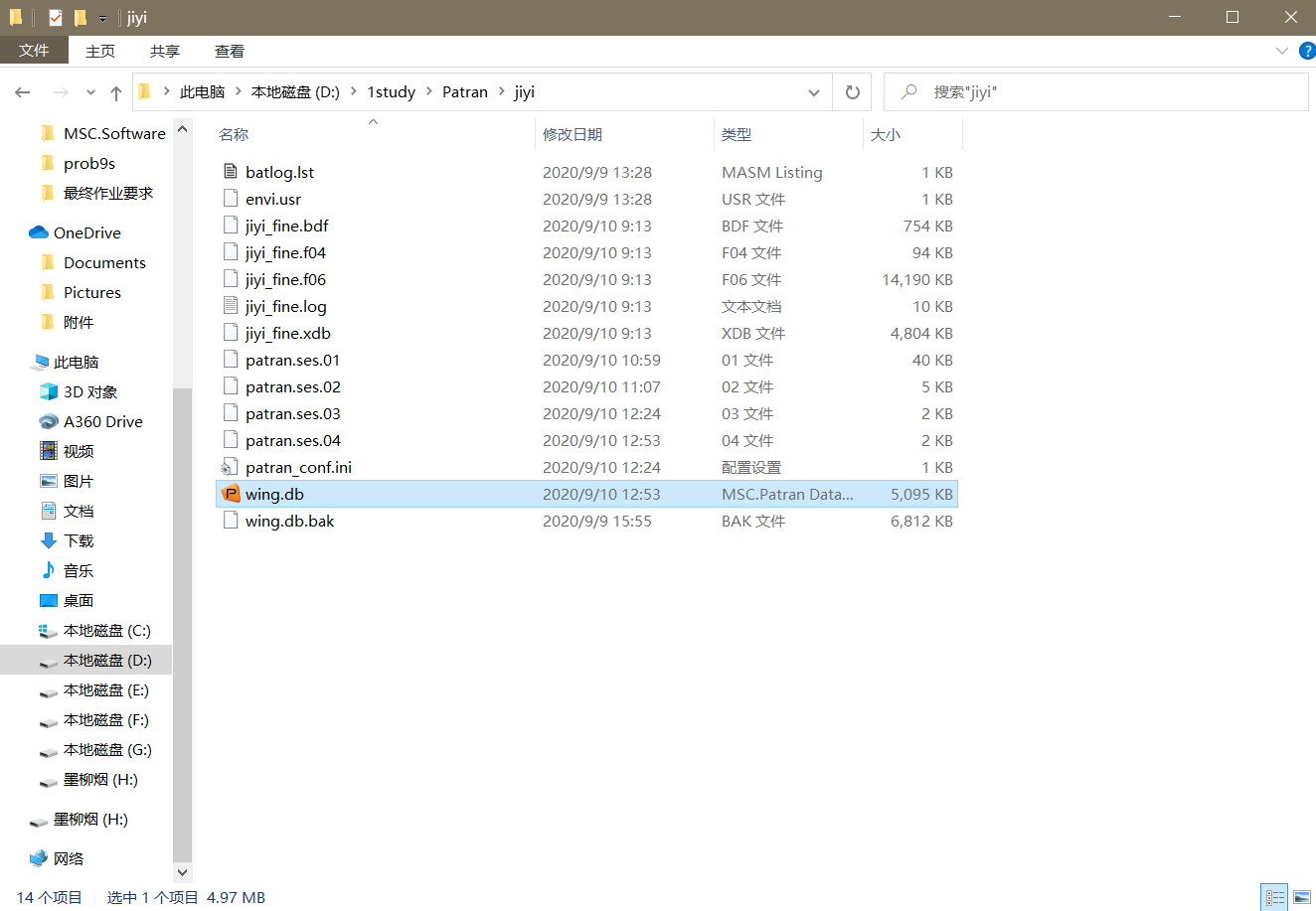Image resolution: width=1316 pixels, height=911 pixels.
Task: Click the refresh icon beside address bar
Action: point(852,91)
